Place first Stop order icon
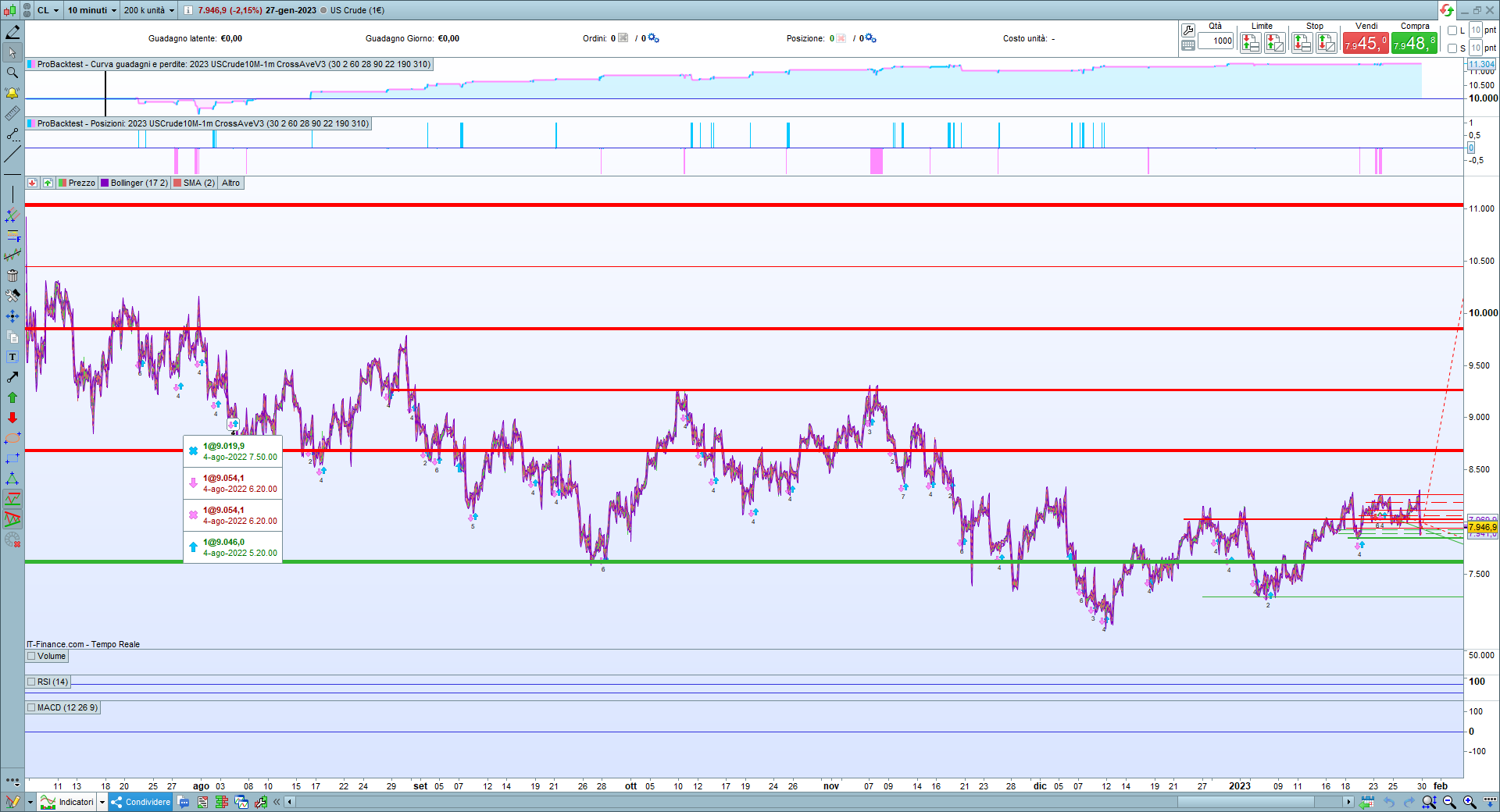 (1302, 43)
